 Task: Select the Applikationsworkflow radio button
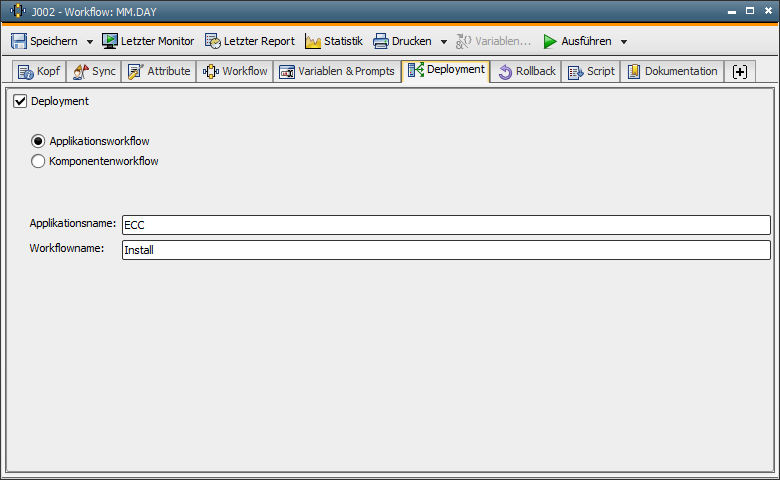(38, 141)
